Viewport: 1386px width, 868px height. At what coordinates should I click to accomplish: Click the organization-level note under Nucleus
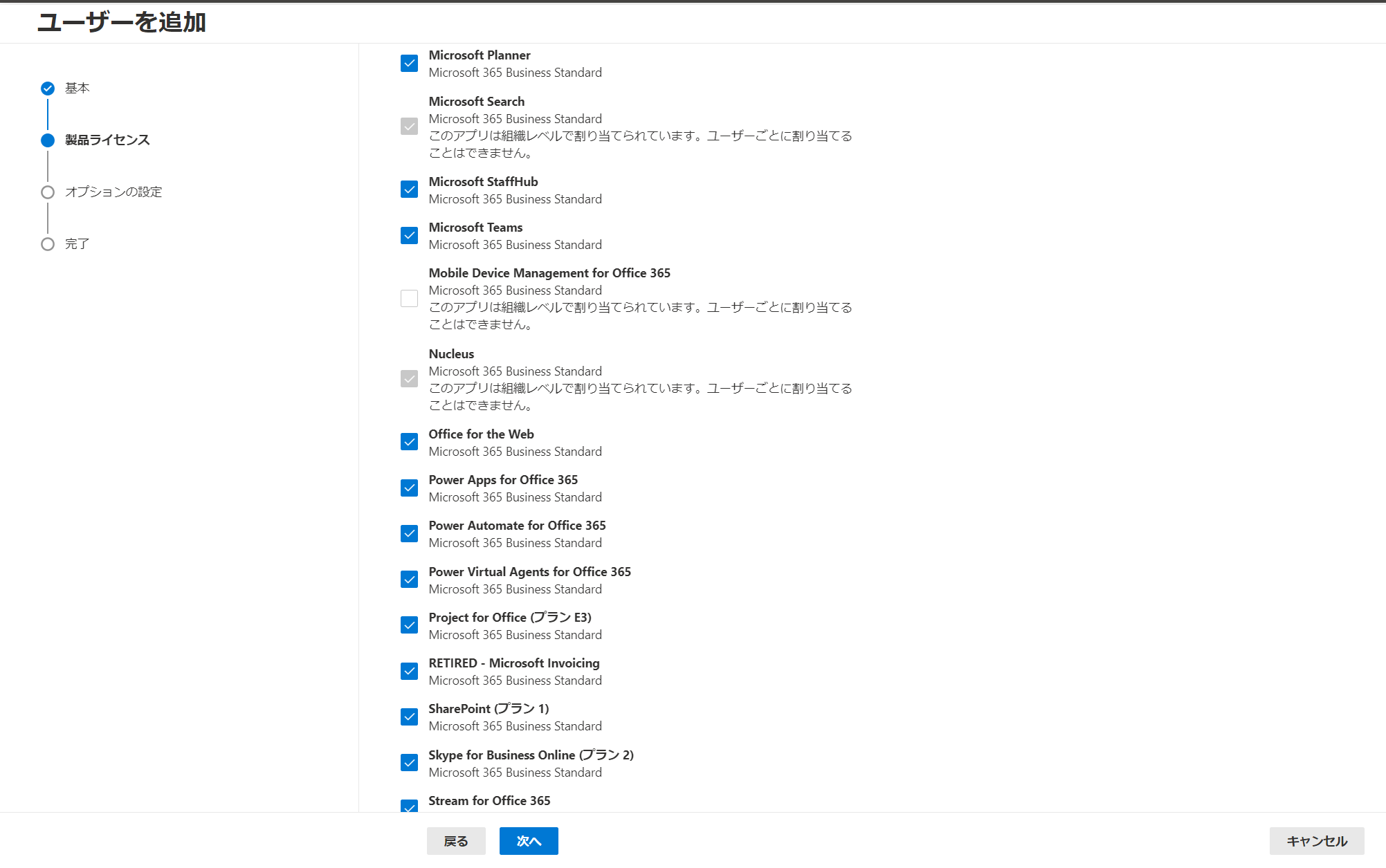point(640,397)
